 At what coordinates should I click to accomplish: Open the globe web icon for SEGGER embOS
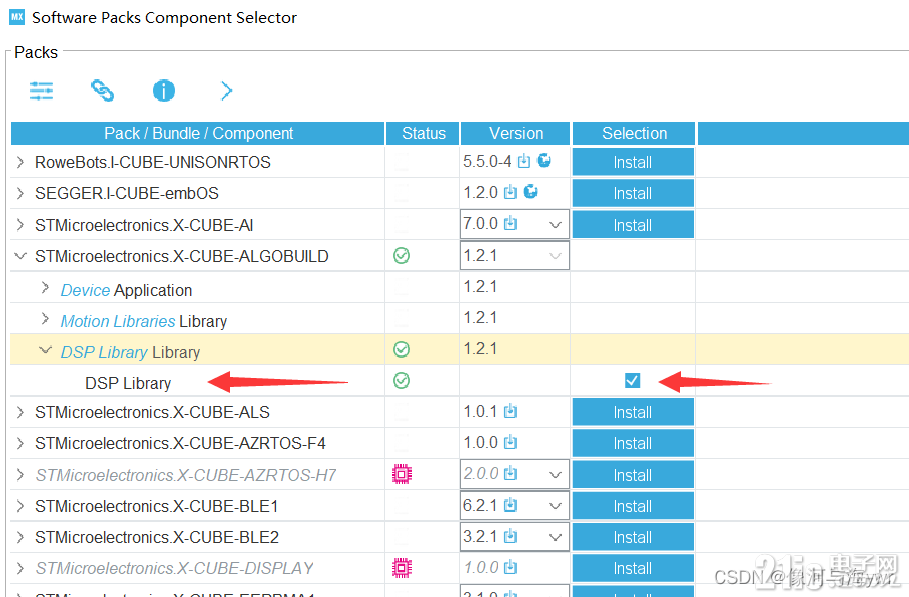[x=530, y=192]
